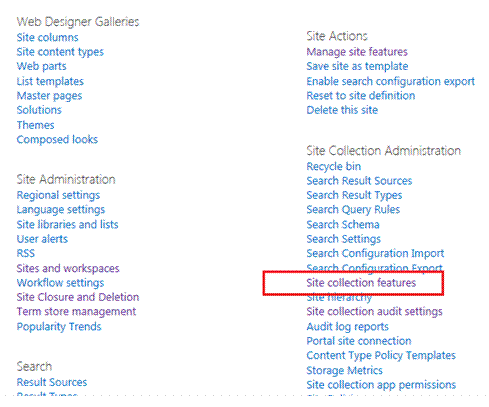This screenshot has width=489, height=407.
Task: Open Site collection features link
Action: click(361, 283)
